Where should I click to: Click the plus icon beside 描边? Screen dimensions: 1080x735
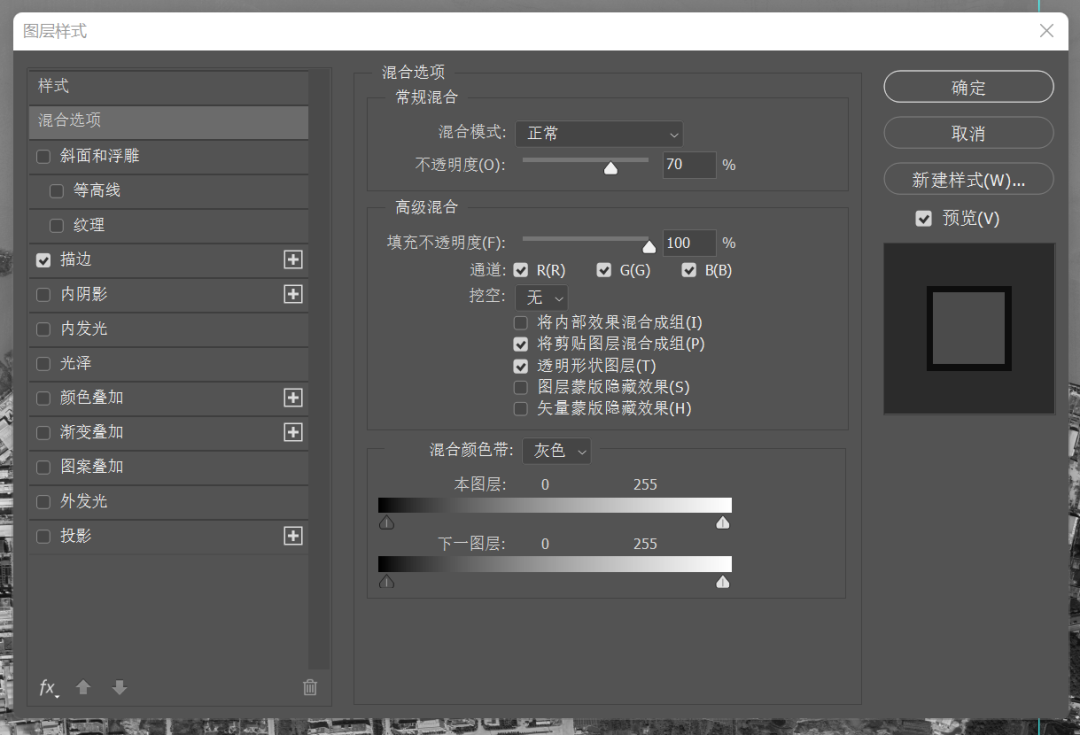(293, 260)
